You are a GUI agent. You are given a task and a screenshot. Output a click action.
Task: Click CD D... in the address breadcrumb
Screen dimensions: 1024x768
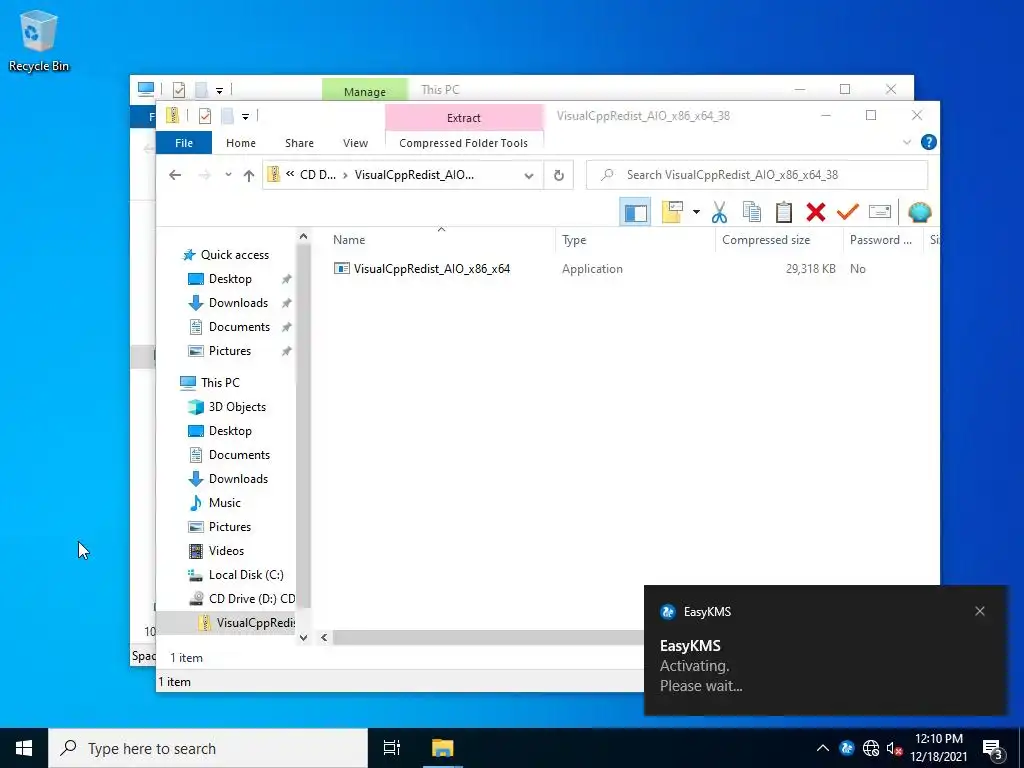tap(317, 175)
